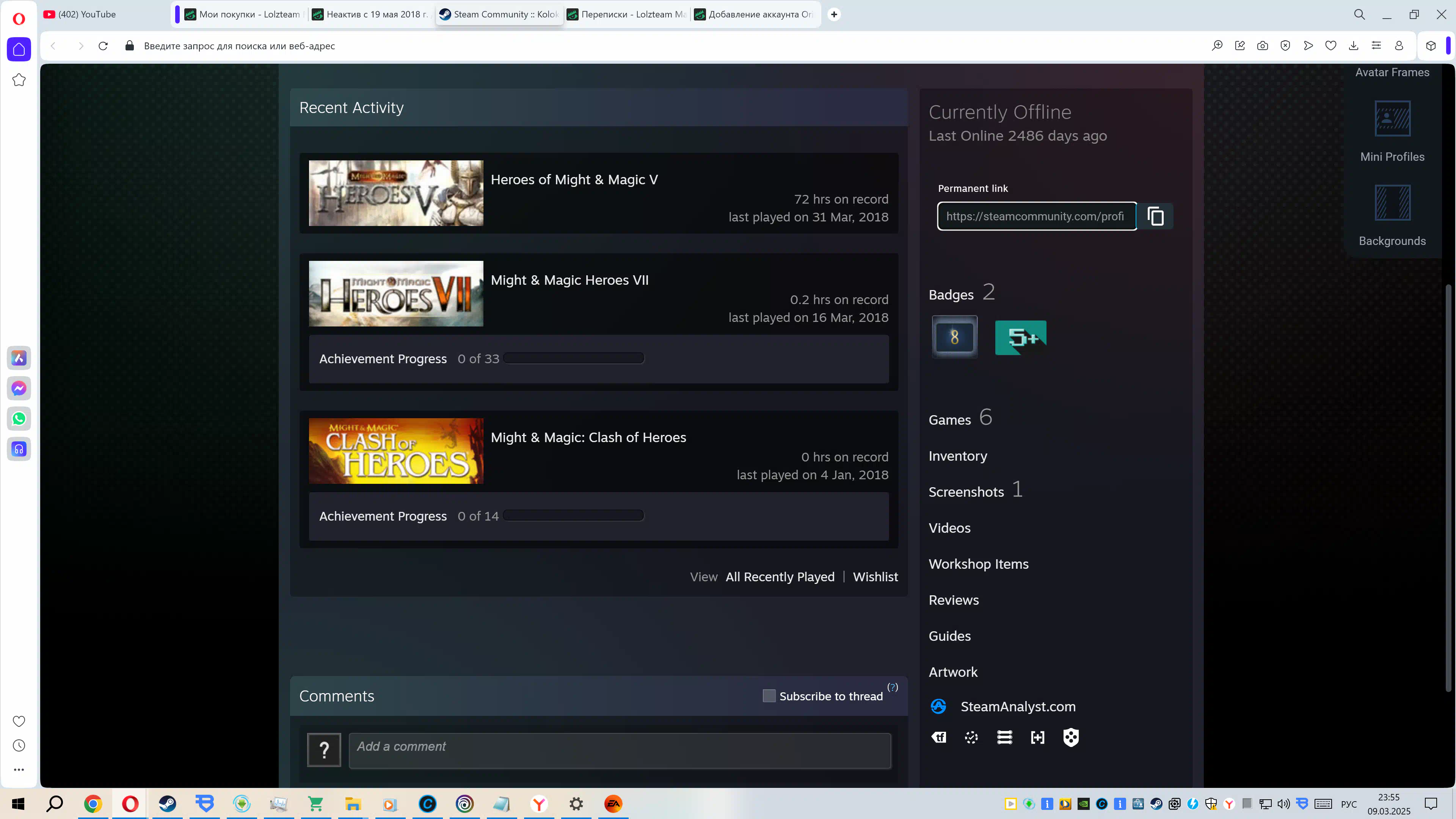Screen dimensions: 1456x819
Task: Open the Screenshots link
Action: tap(966, 492)
